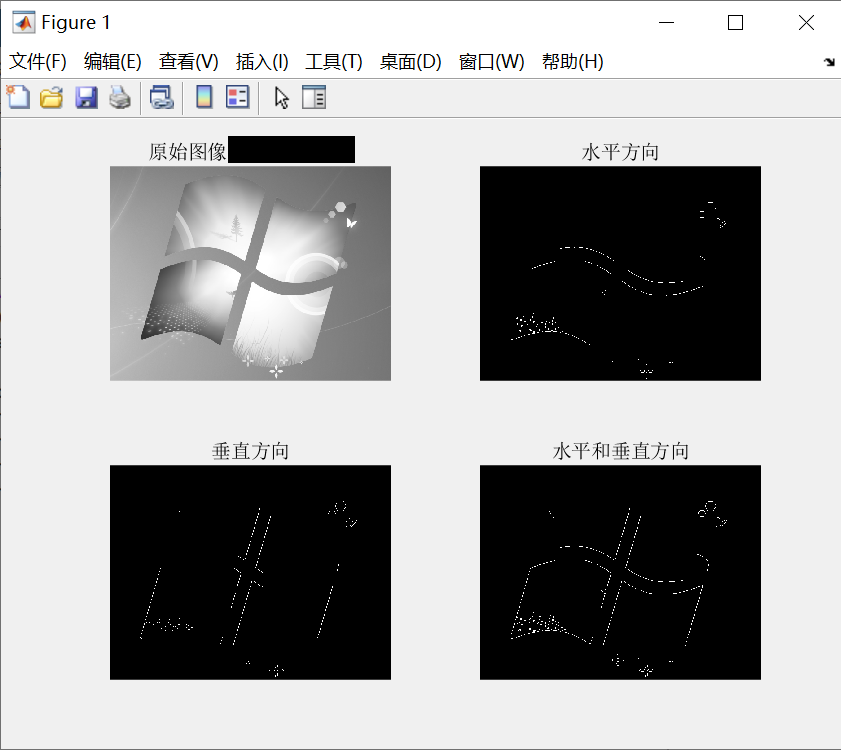Open the 查看(V) menu
The width and height of the screenshot is (841, 750).
point(189,62)
